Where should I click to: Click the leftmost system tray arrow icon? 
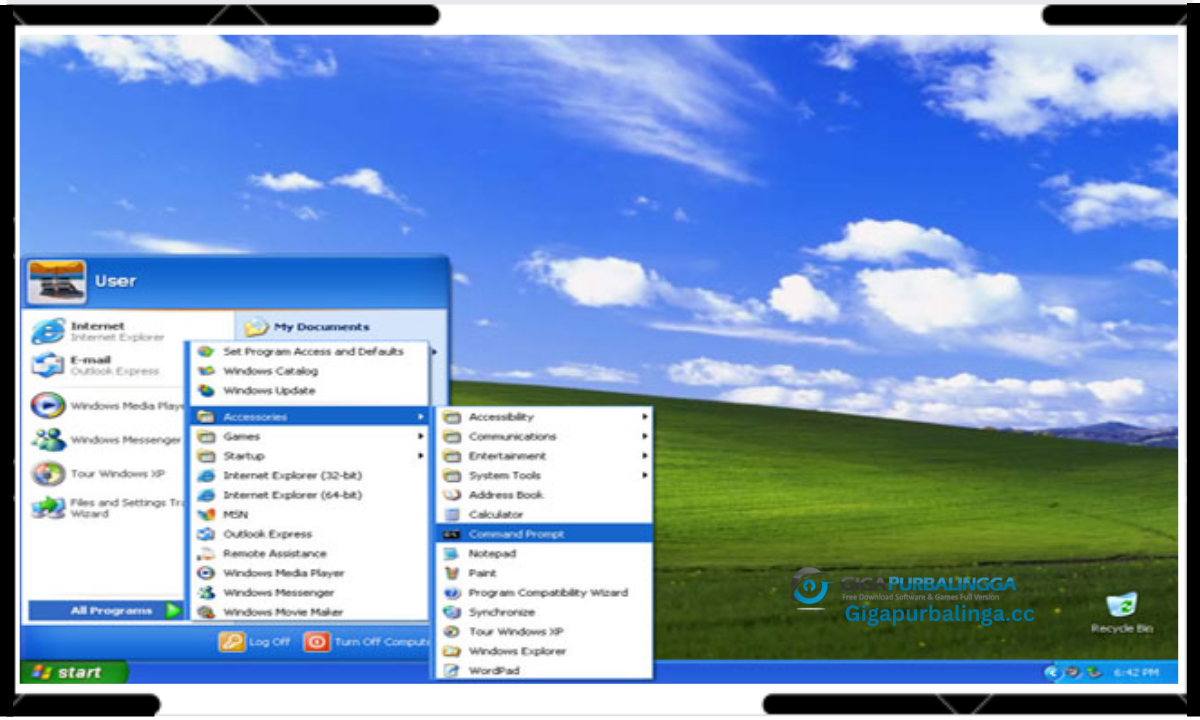tap(1051, 673)
